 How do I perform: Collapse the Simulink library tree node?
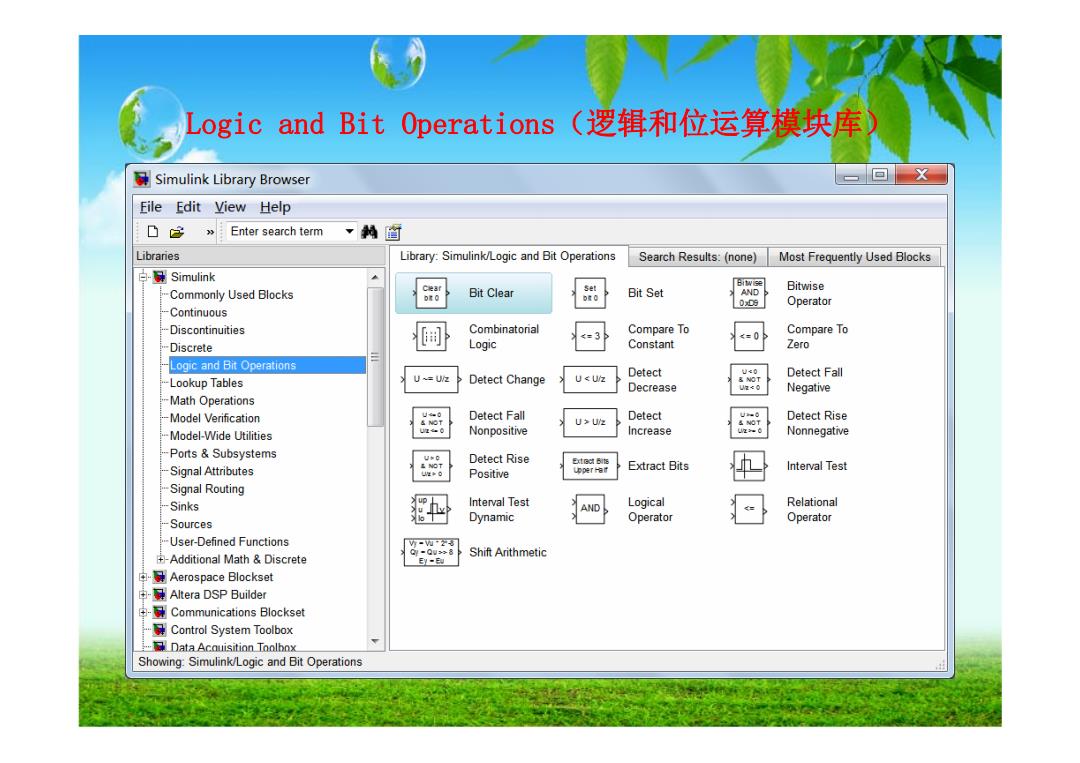pos(143,277)
